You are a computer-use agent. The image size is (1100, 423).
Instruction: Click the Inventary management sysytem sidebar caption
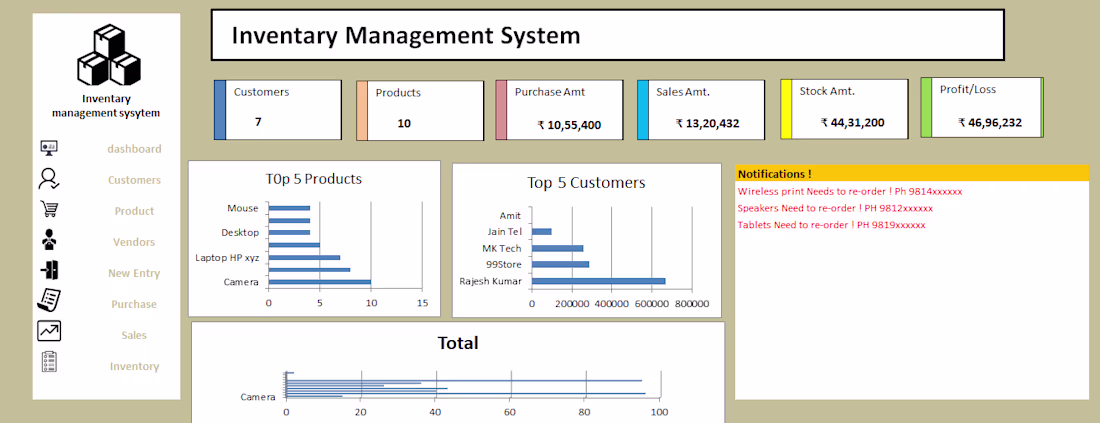tap(106, 106)
